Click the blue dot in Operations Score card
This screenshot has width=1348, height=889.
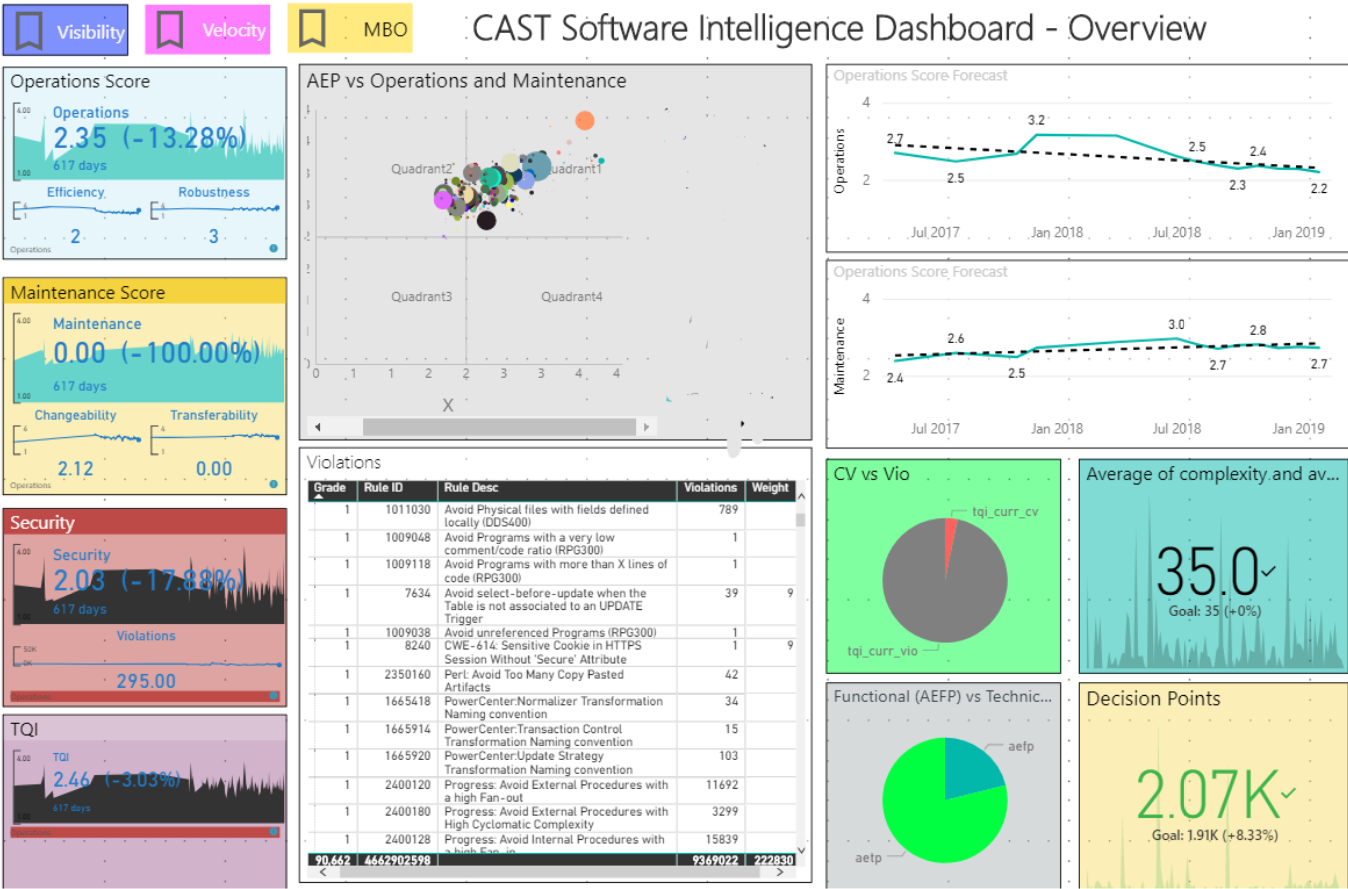click(273, 248)
